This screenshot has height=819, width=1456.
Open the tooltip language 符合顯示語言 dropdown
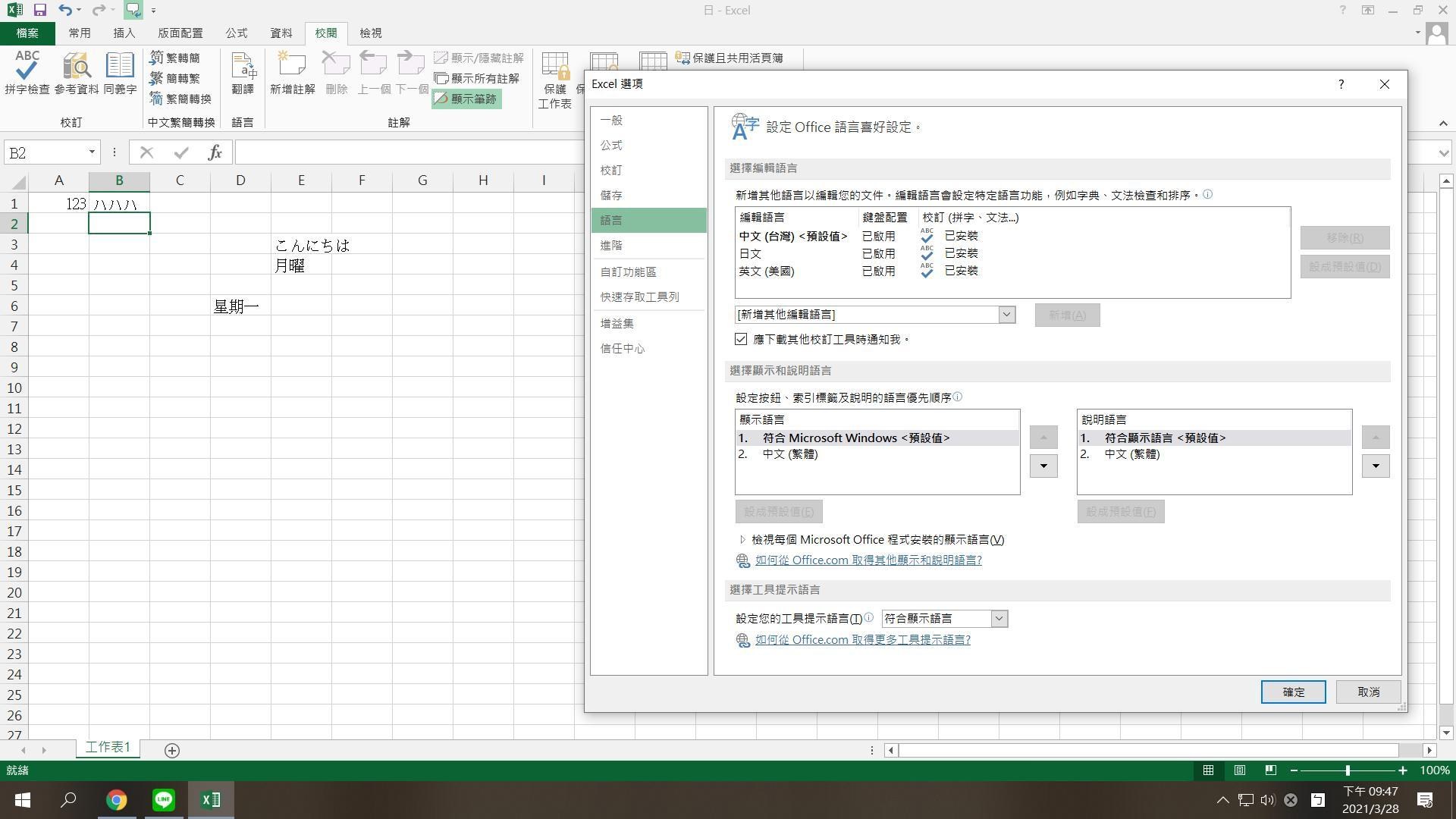pos(999,618)
